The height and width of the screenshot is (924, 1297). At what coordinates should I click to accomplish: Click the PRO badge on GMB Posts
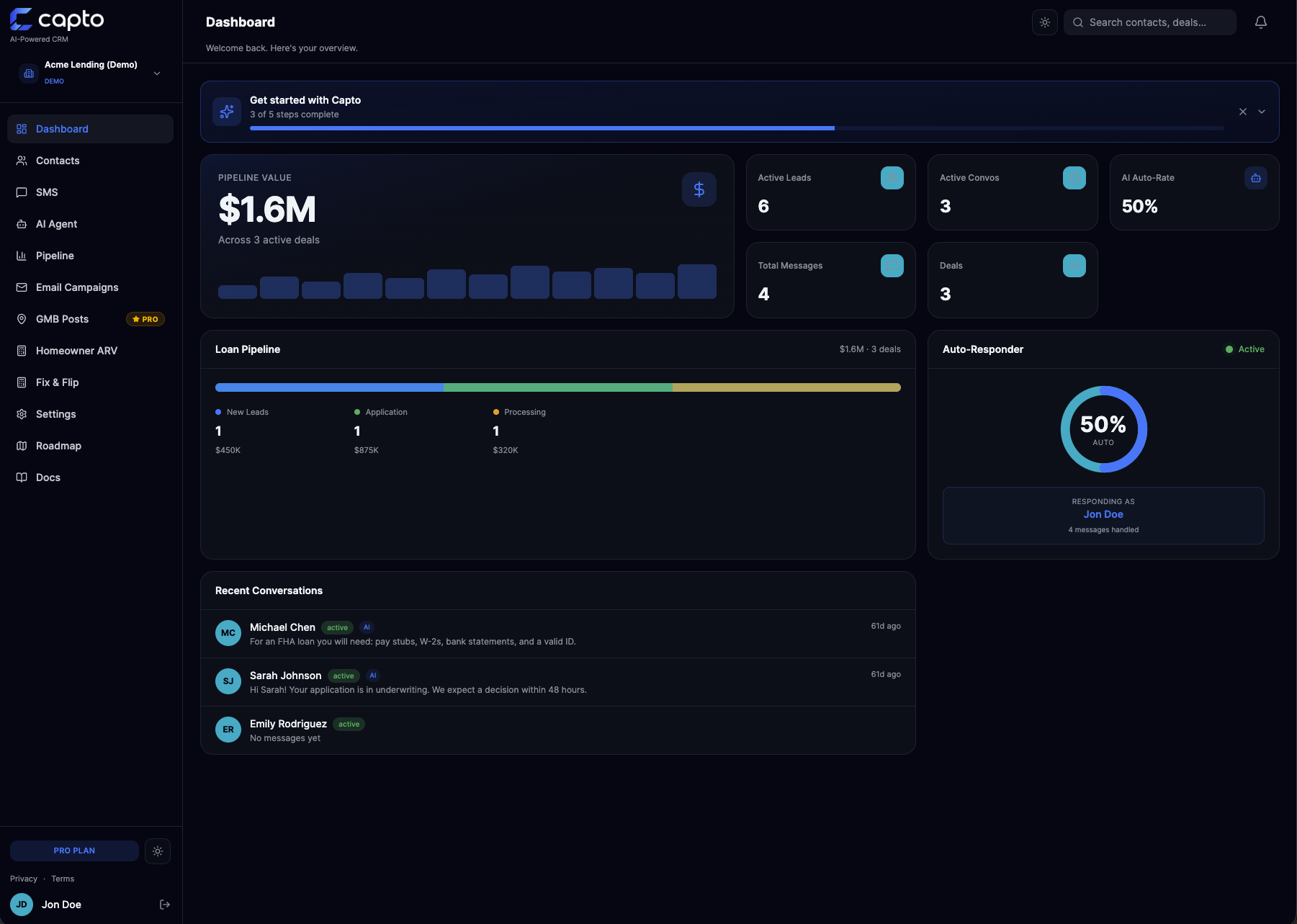(x=145, y=319)
